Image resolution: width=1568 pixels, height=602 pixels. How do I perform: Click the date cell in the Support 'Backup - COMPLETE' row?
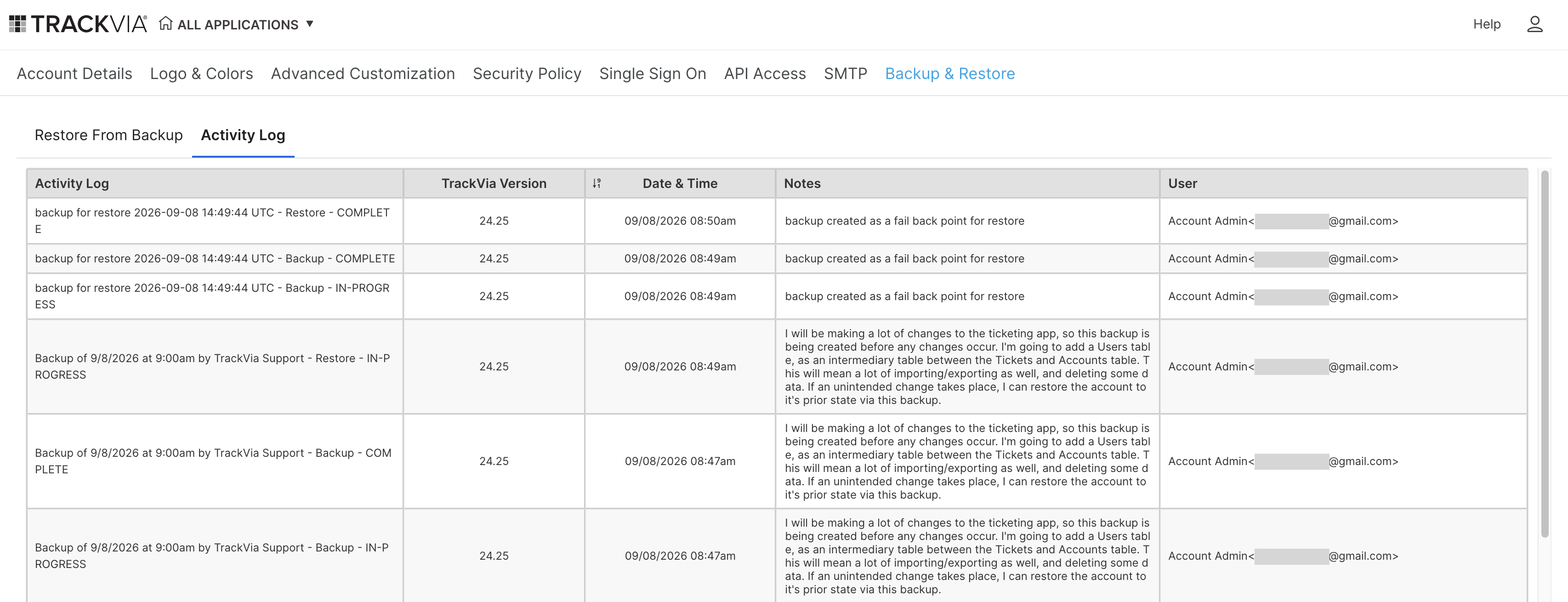680,461
